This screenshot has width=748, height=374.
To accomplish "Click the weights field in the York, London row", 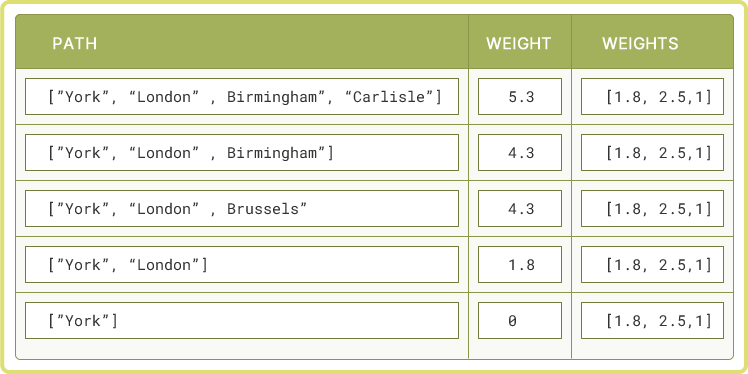I will coord(652,264).
